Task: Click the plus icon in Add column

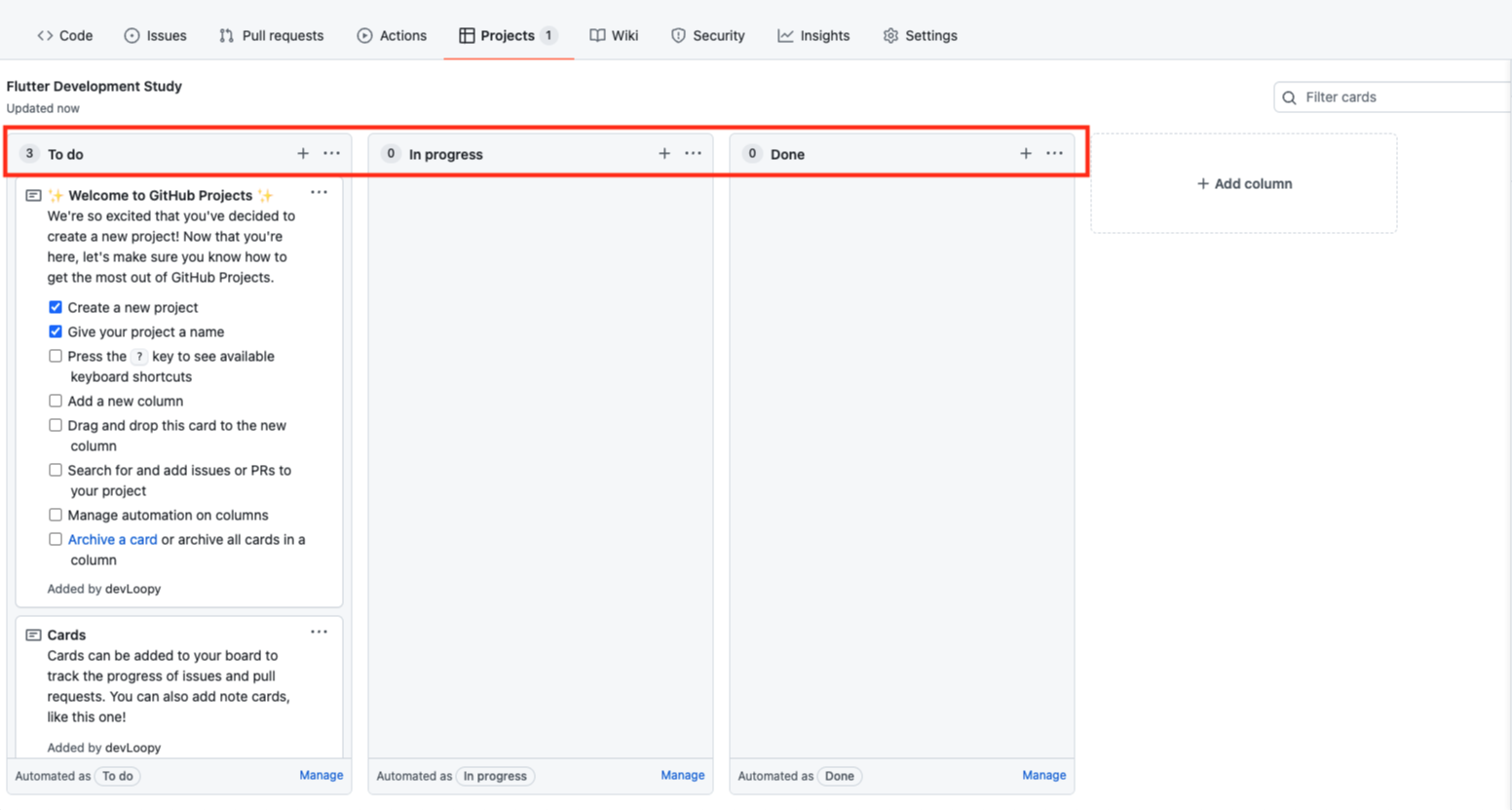Action: [1203, 183]
